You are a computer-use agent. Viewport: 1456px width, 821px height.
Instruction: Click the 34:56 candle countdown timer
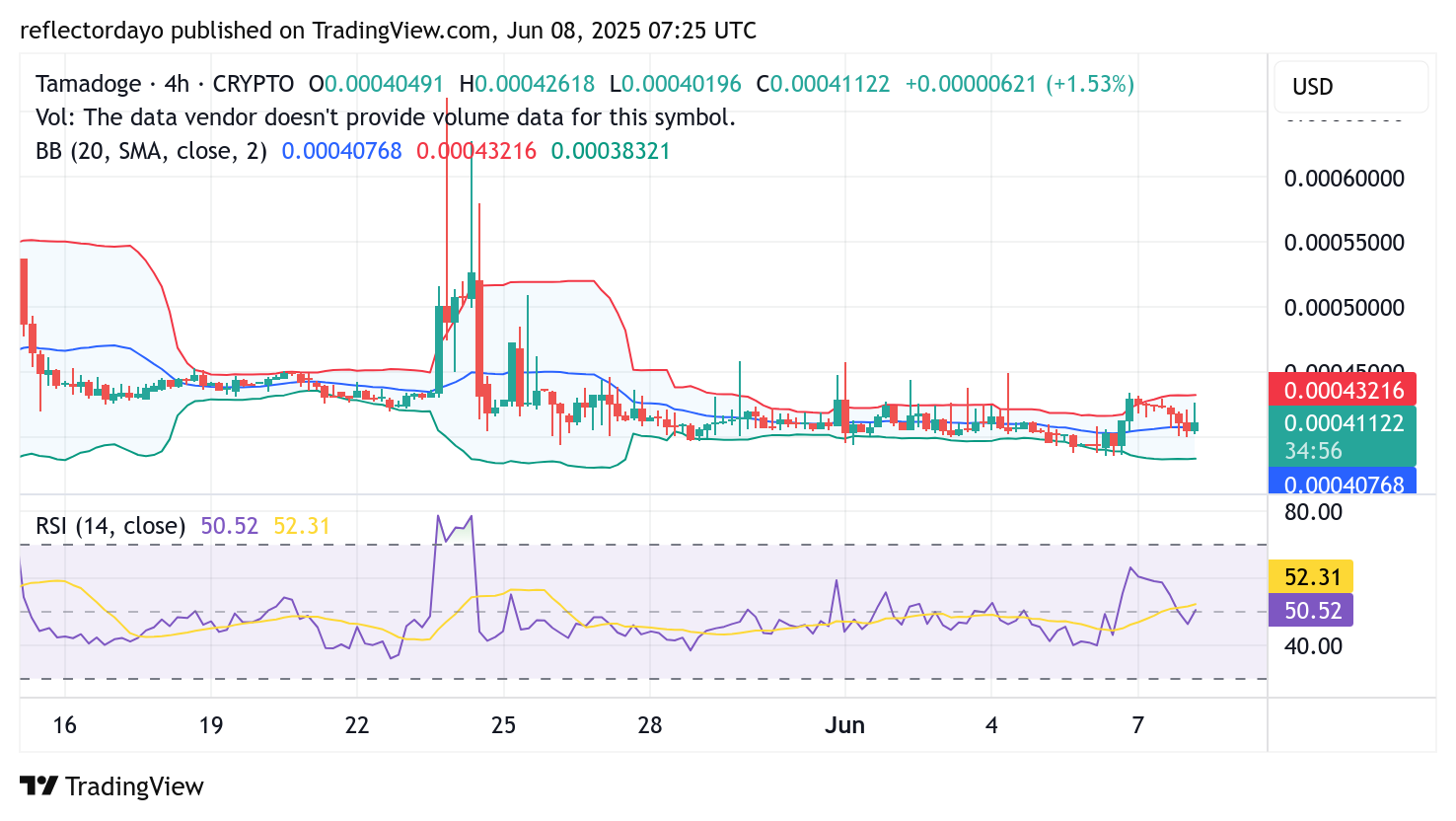click(x=1313, y=451)
